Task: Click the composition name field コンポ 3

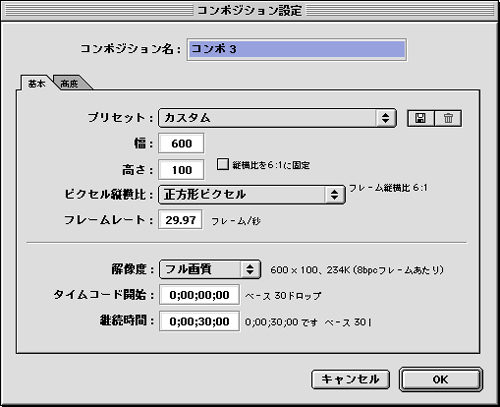Action: tap(297, 49)
